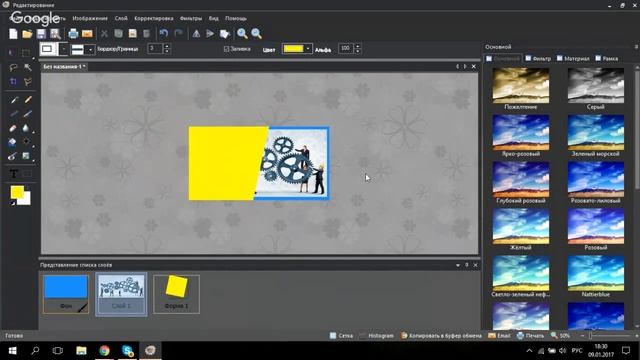Viewport: 640px width, 360px height.
Task: Switch to the Рамка effects tab
Action: pos(607,59)
